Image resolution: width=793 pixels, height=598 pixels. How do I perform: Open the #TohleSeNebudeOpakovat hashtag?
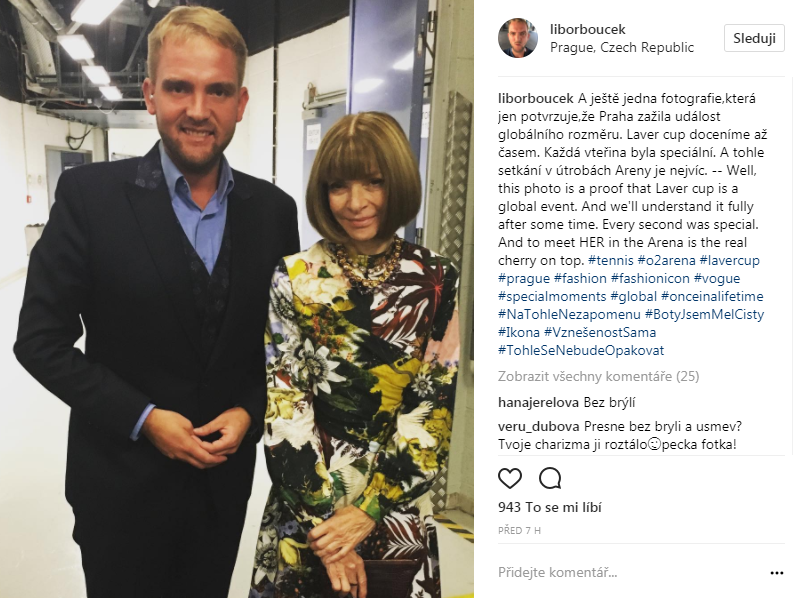581,351
